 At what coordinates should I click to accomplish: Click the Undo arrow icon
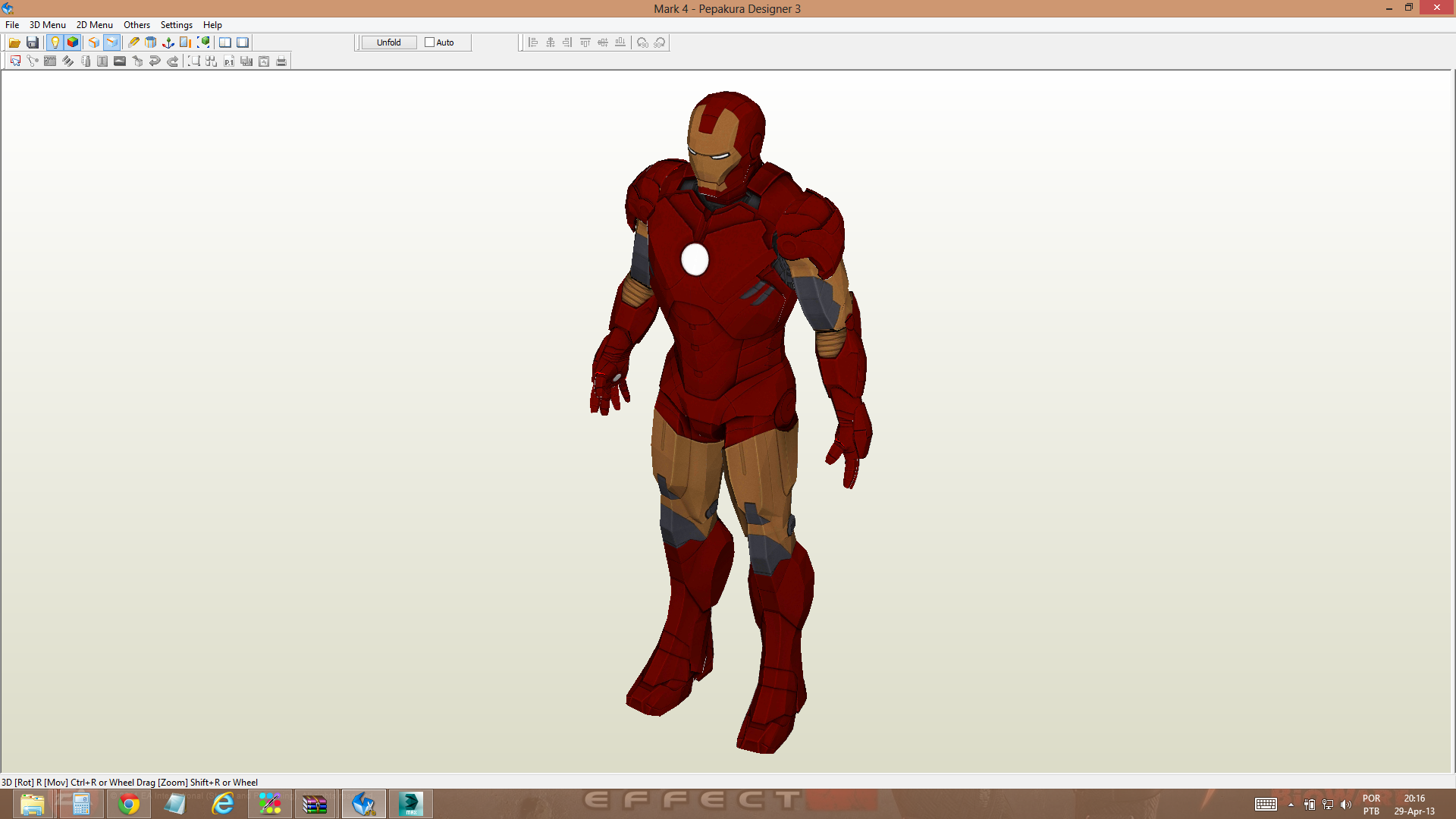point(155,61)
